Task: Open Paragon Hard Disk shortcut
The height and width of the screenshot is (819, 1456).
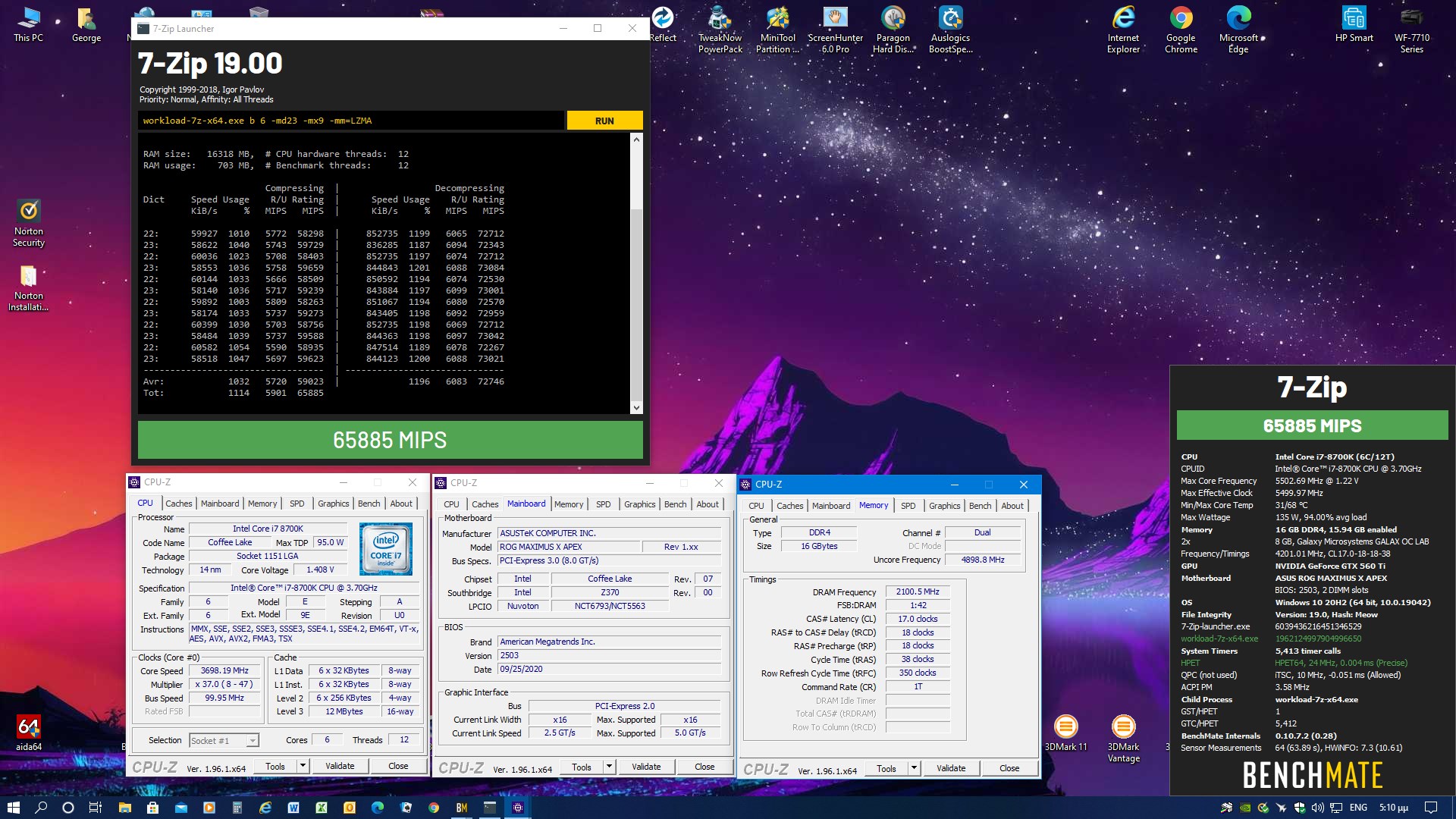Action: click(893, 30)
